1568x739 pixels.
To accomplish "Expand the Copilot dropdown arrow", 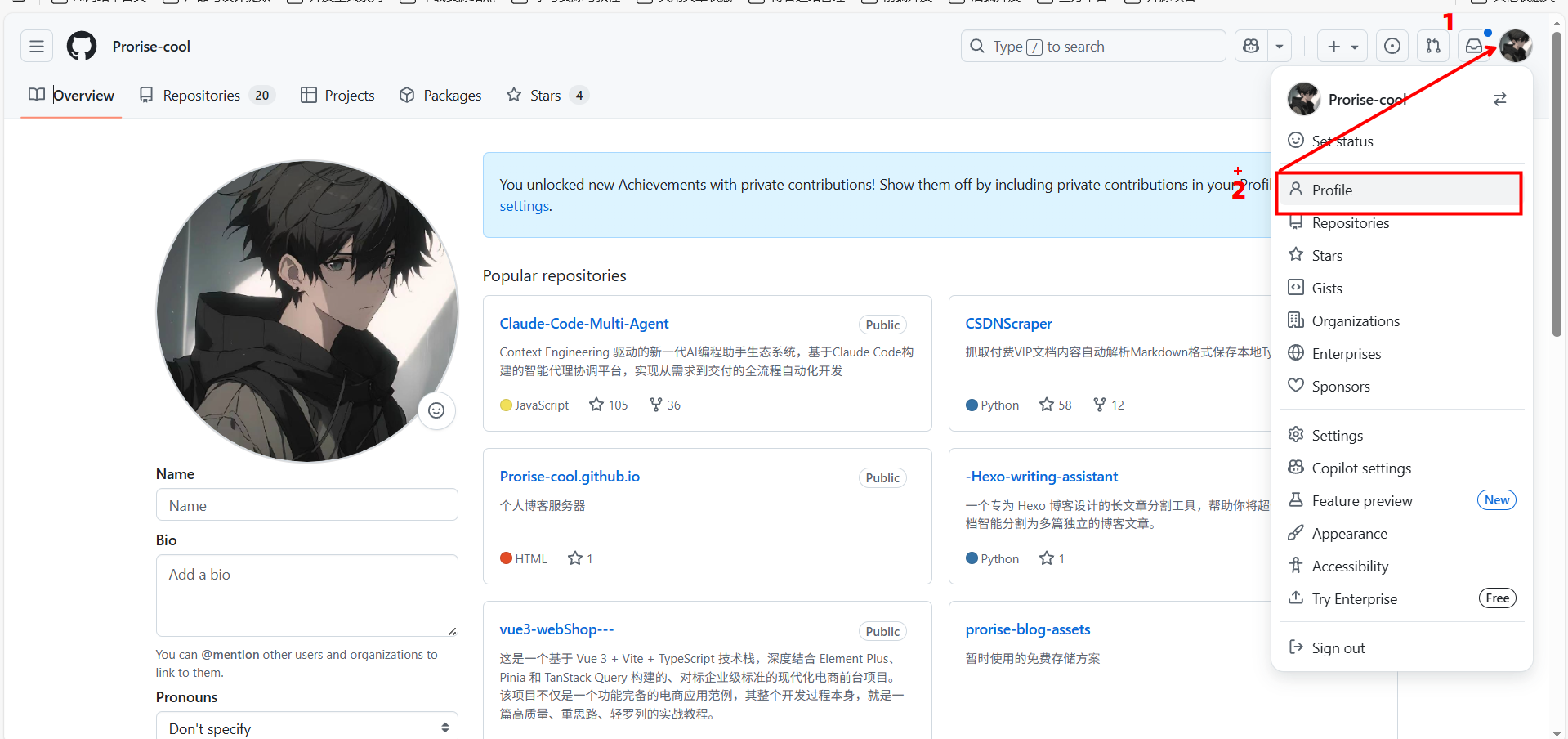I will [x=1280, y=47].
